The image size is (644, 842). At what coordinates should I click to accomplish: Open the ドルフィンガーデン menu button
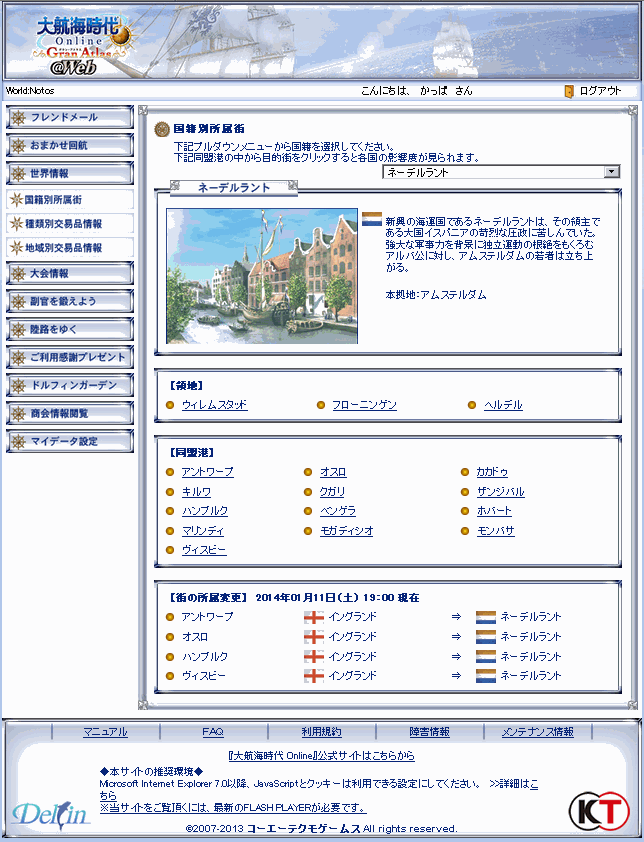click(x=70, y=385)
